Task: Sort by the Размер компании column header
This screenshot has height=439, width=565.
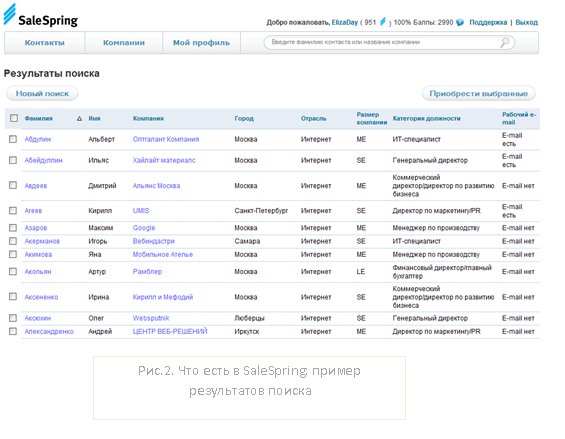Action: (x=372, y=119)
